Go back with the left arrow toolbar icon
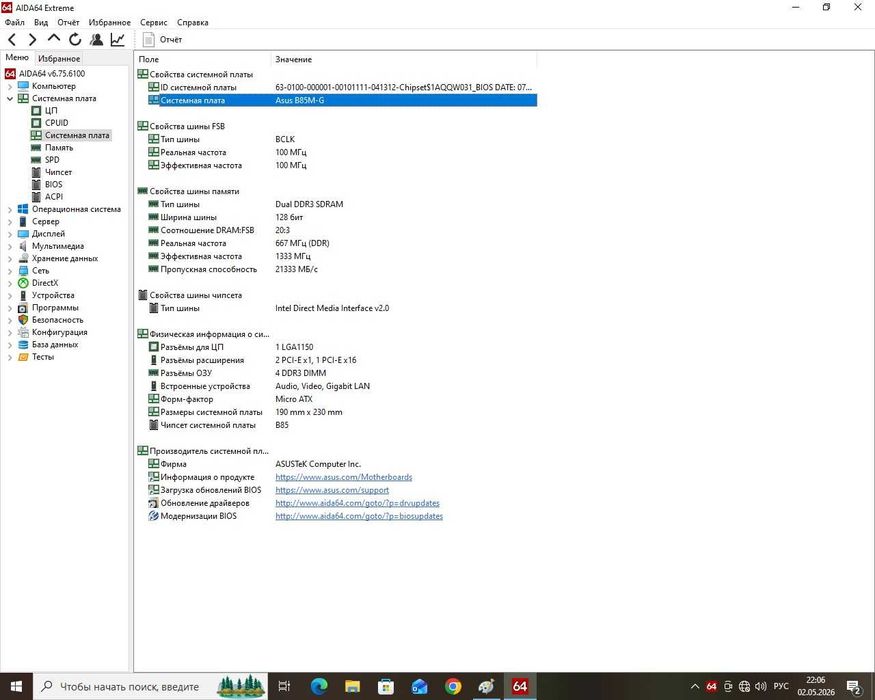Screen dimensions: 875x700 12,40
